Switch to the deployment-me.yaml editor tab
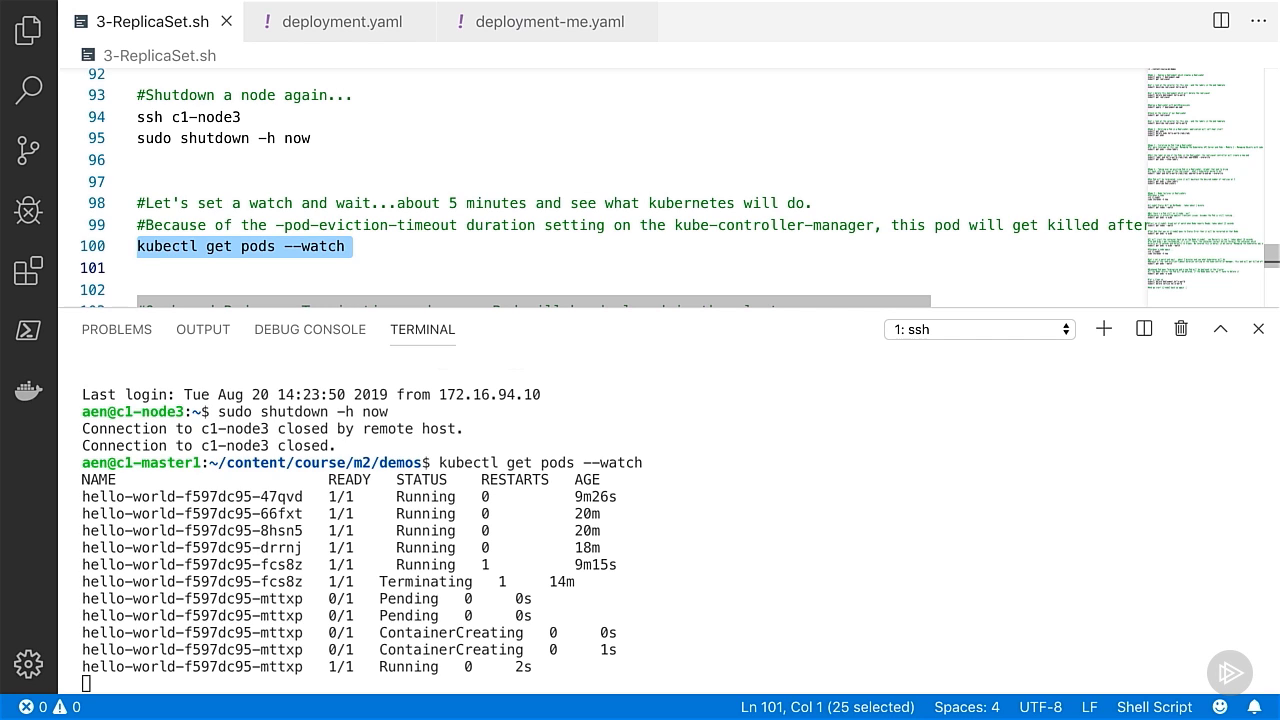This screenshot has height=720, width=1280. (x=548, y=21)
